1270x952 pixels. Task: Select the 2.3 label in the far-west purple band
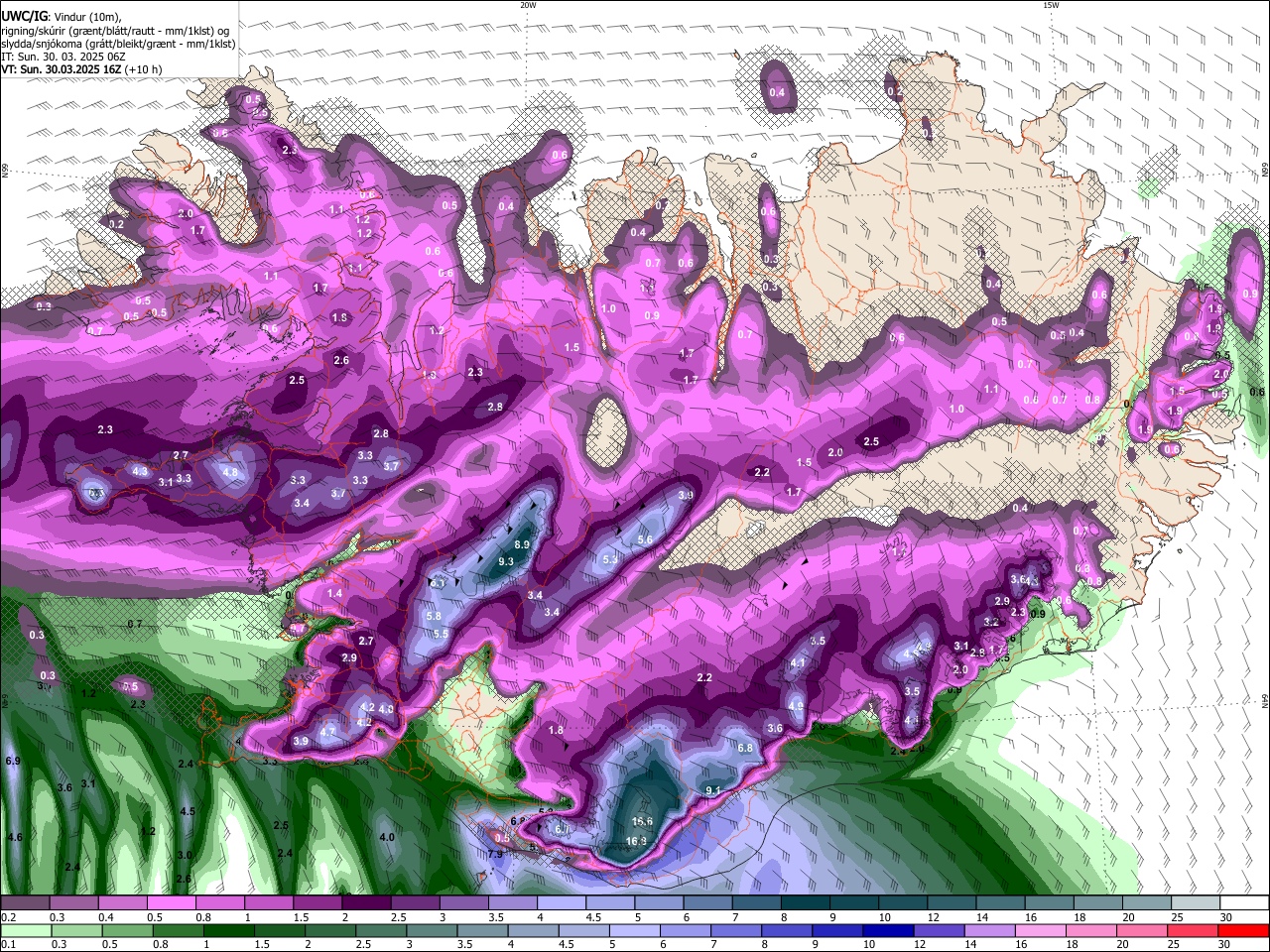tap(105, 429)
